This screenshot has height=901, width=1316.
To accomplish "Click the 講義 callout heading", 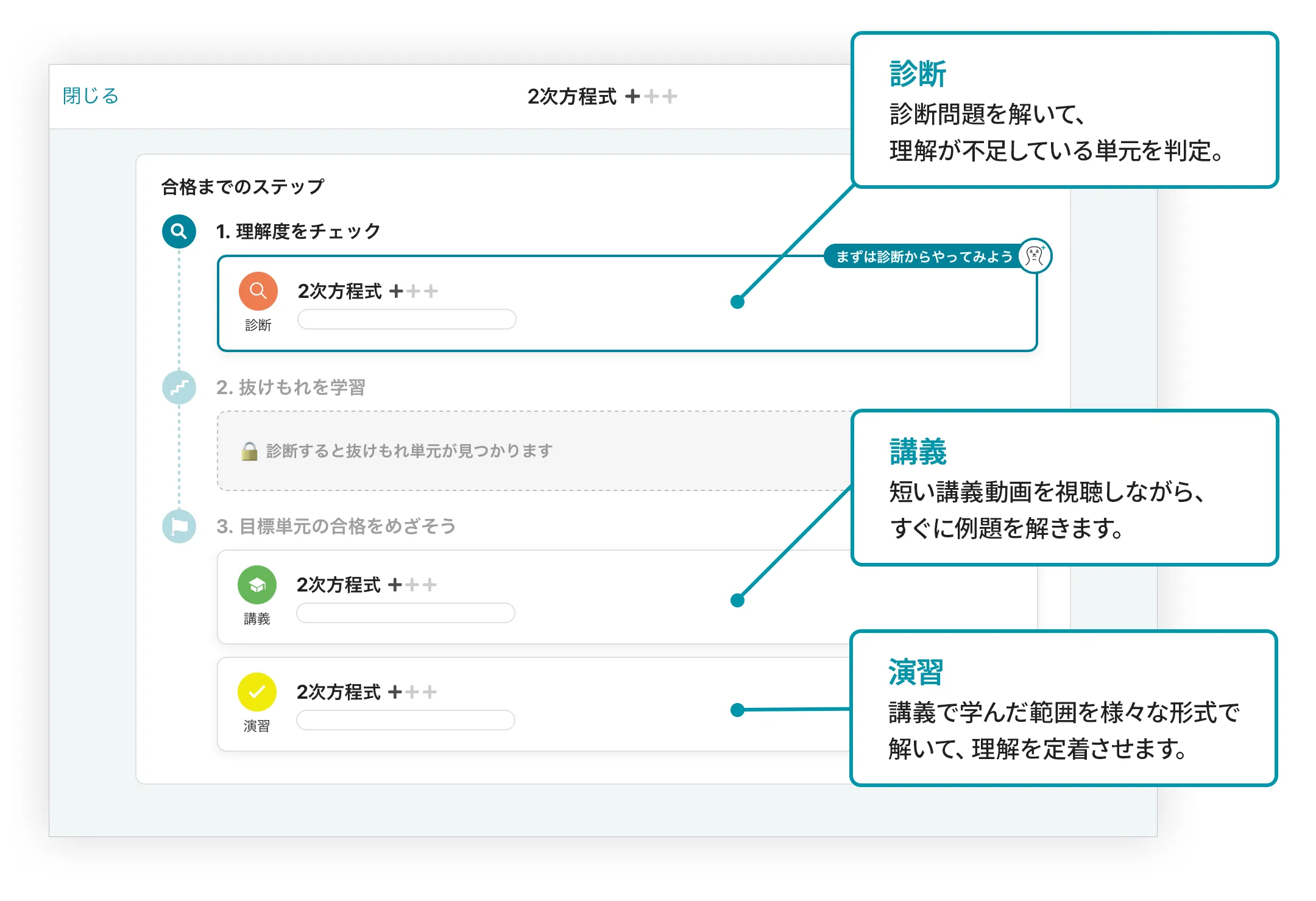I will [918, 452].
